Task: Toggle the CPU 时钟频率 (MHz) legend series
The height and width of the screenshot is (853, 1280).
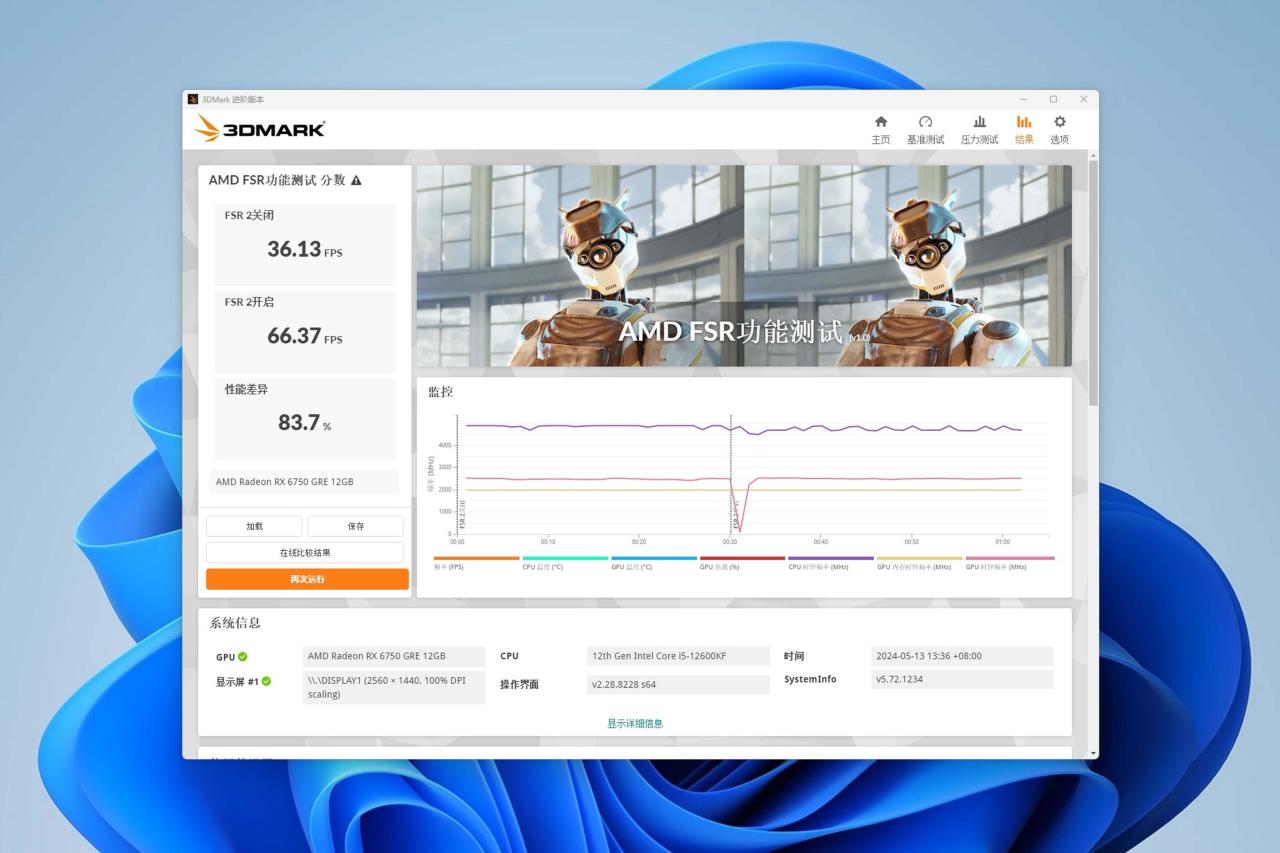Action: (831, 563)
